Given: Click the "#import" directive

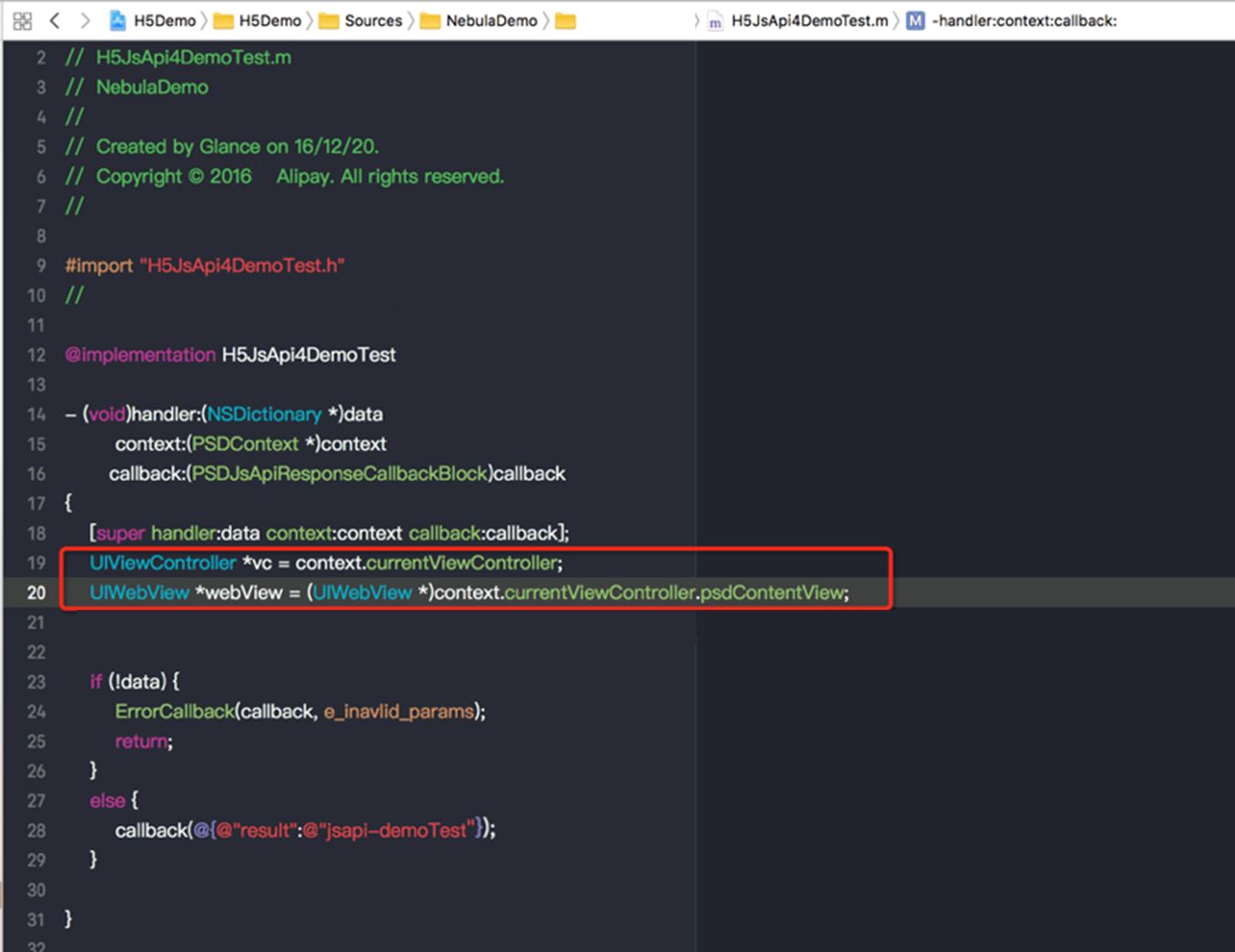Looking at the screenshot, I should [x=99, y=266].
